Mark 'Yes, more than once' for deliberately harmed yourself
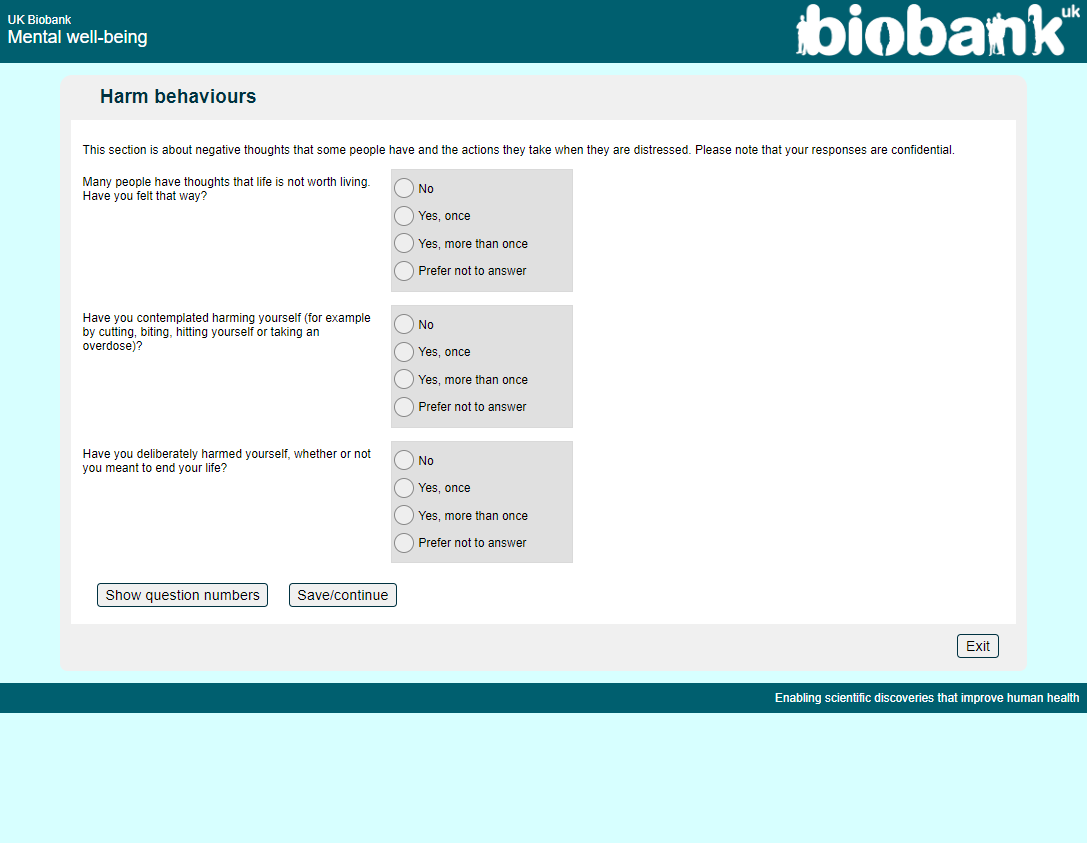This screenshot has width=1087, height=843. click(x=404, y=515)
